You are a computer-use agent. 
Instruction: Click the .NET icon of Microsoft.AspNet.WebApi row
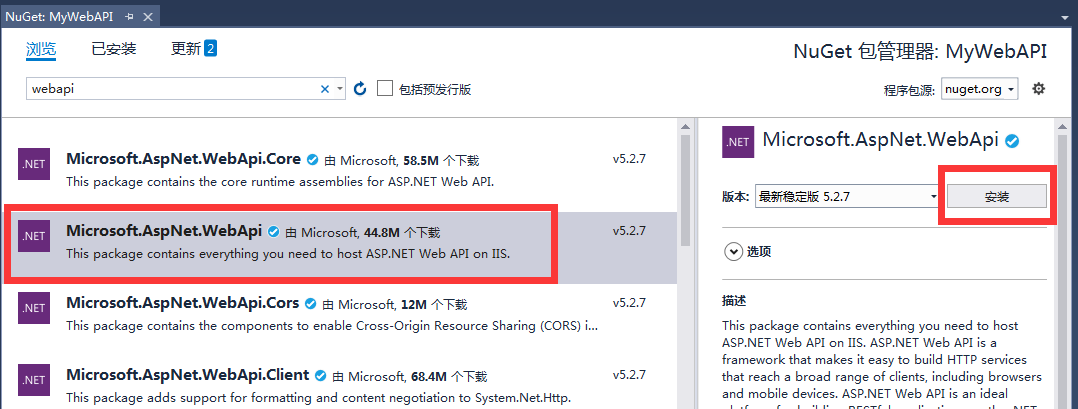coord(34,236)
